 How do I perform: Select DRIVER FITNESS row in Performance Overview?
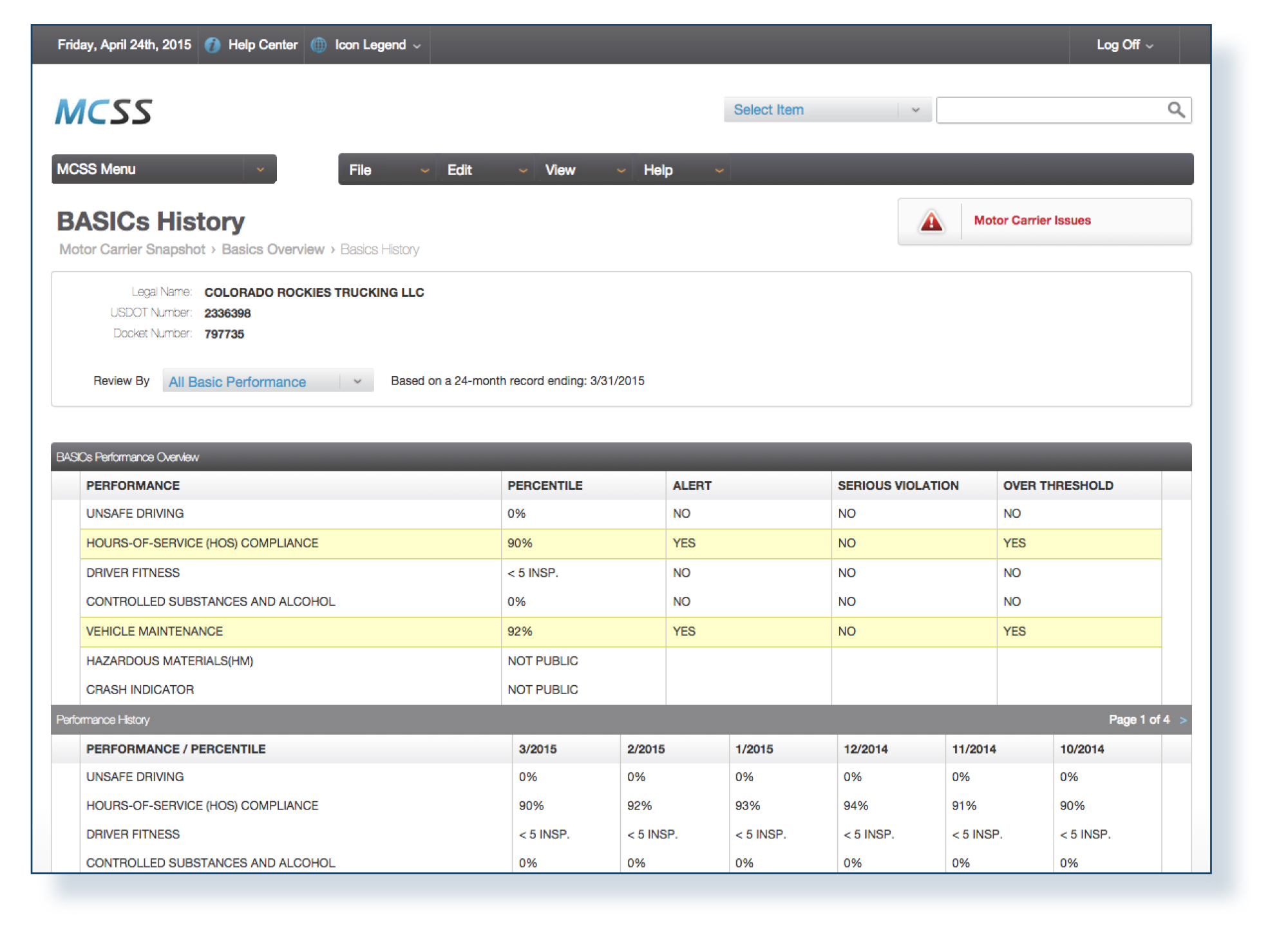(x=621, y=573)
